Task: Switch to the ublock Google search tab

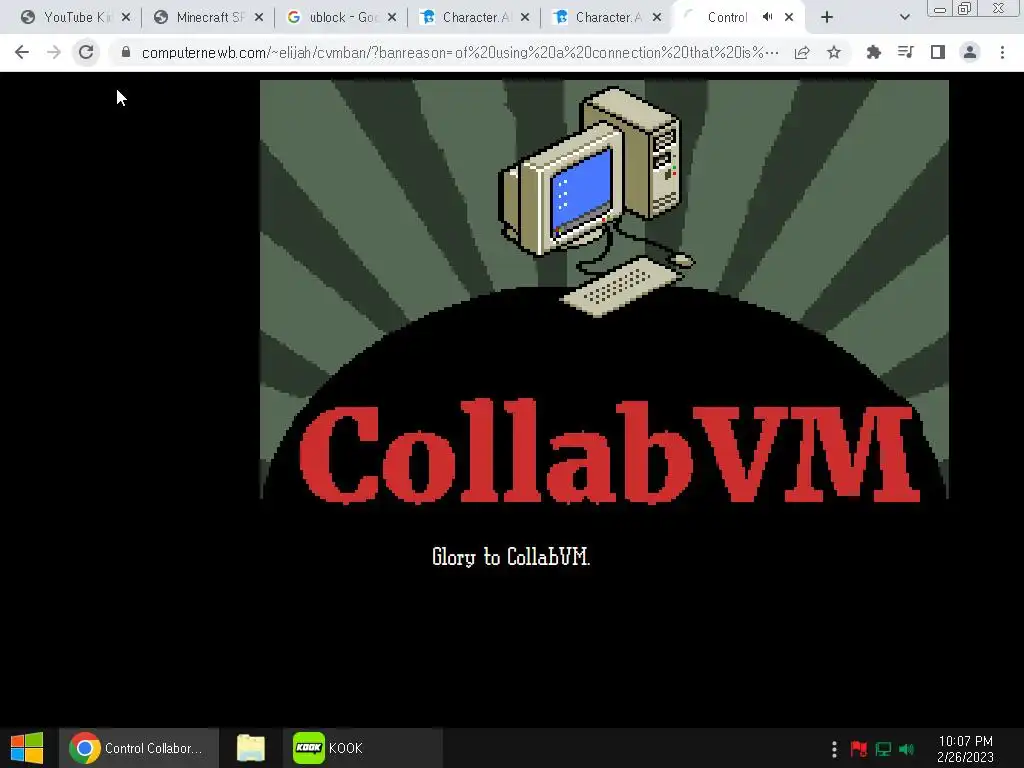Action: pos(334,17)
